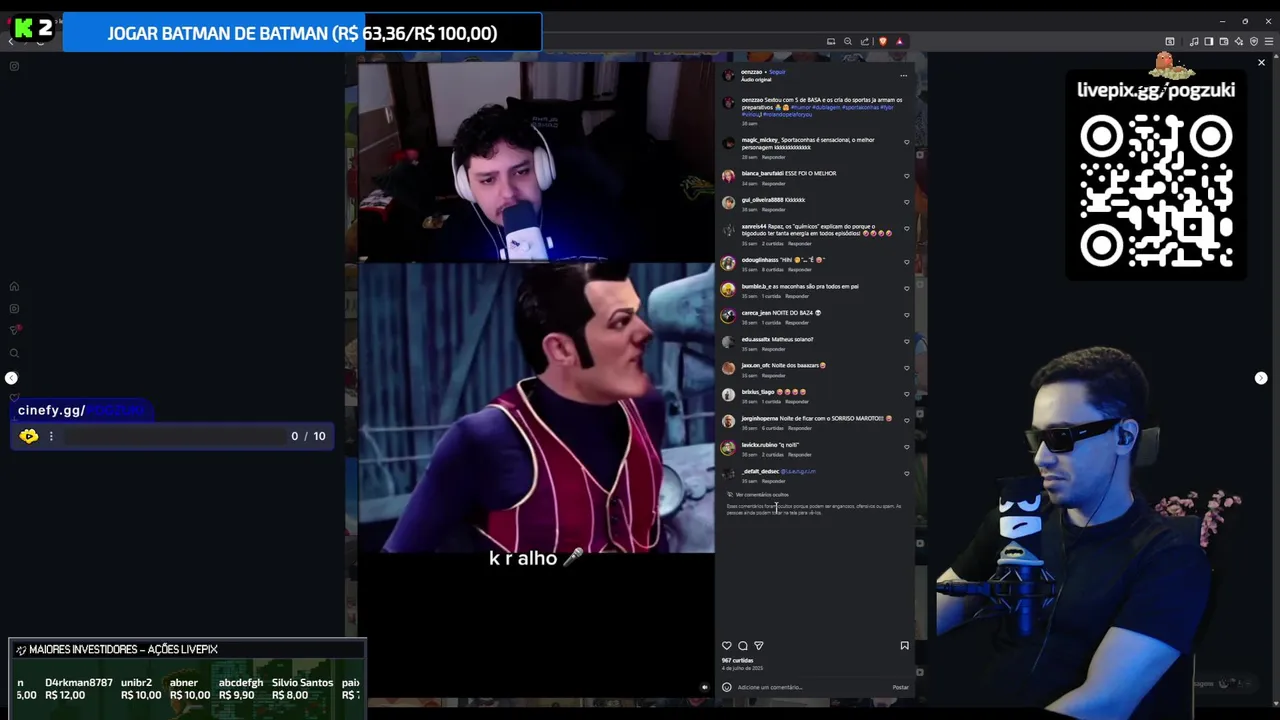Like careca_jean comment heart
Viewport: 1280px width, 720px height.
(x=907, y=315)
